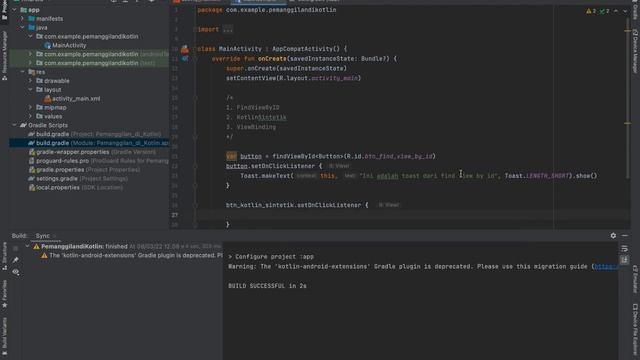Open the Resource Manager tool window
Viewport: 640px width, 360px height.
[x=4, y=56]
